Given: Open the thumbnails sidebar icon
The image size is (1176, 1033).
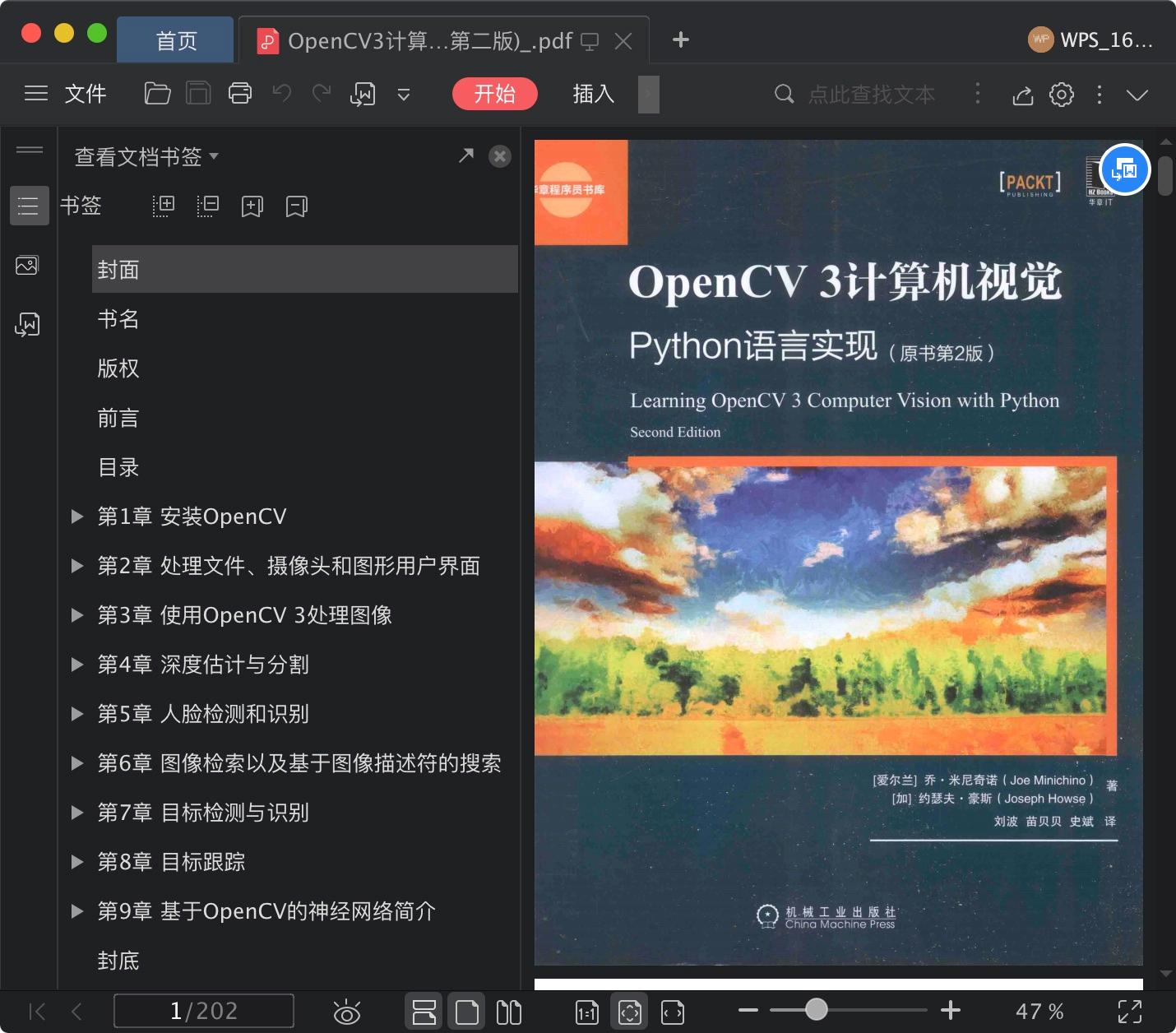Looking at the screenshot, I should [27, 266].
